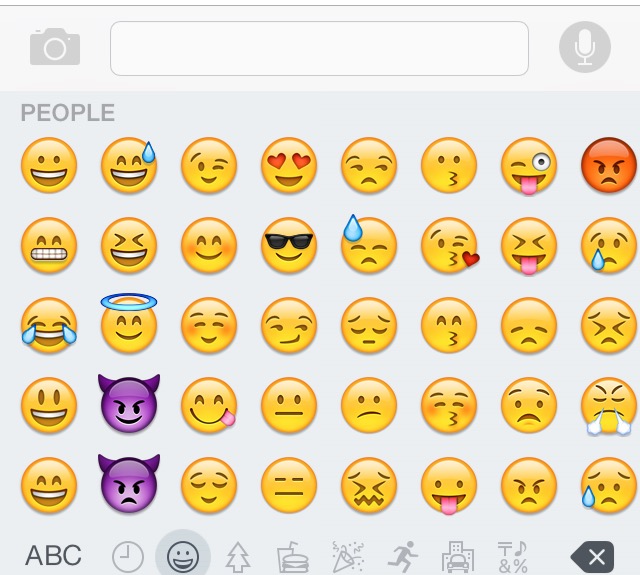Screen dimensions: 640x575
Task: Tap the microphone dictation button
Action: 584,47
